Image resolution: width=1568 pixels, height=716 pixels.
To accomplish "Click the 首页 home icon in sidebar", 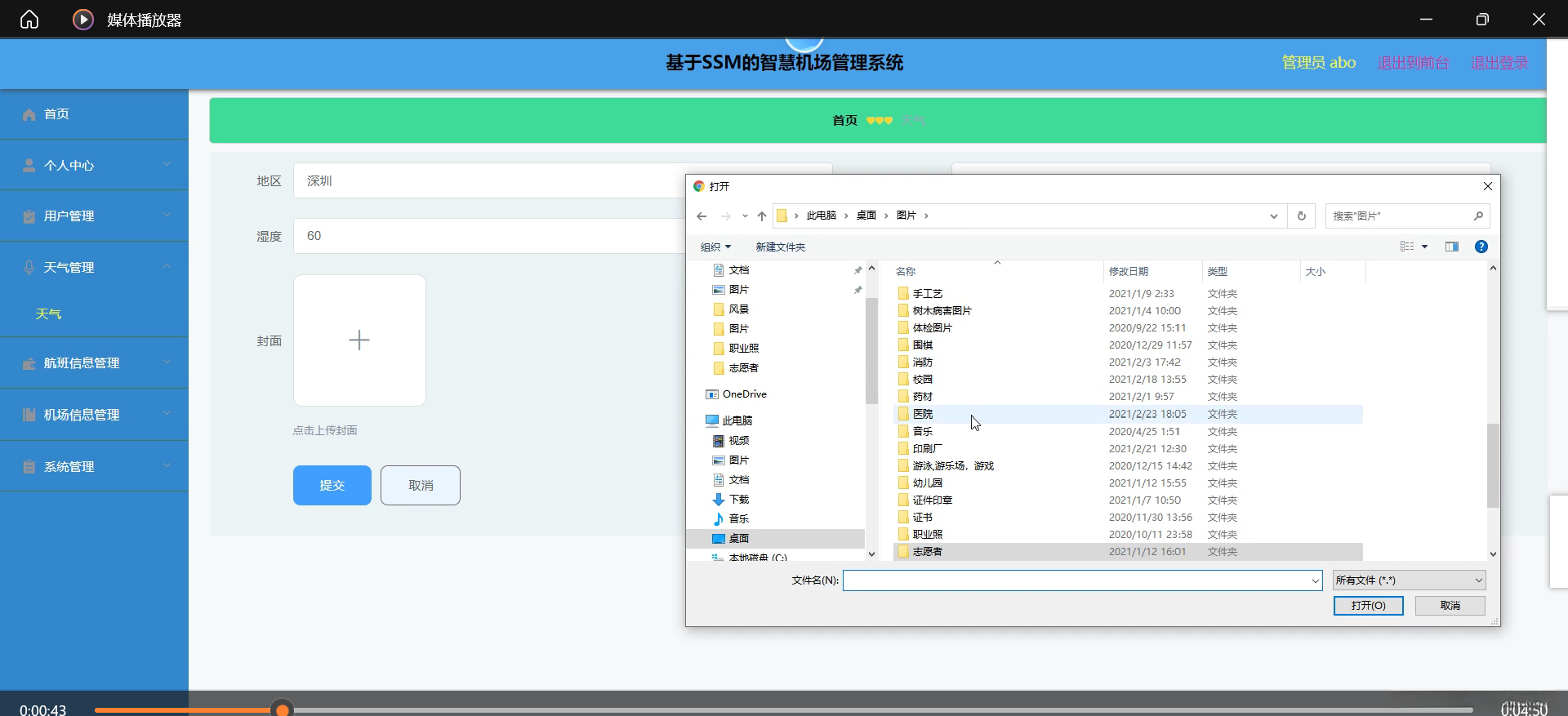I will [29, 114].
